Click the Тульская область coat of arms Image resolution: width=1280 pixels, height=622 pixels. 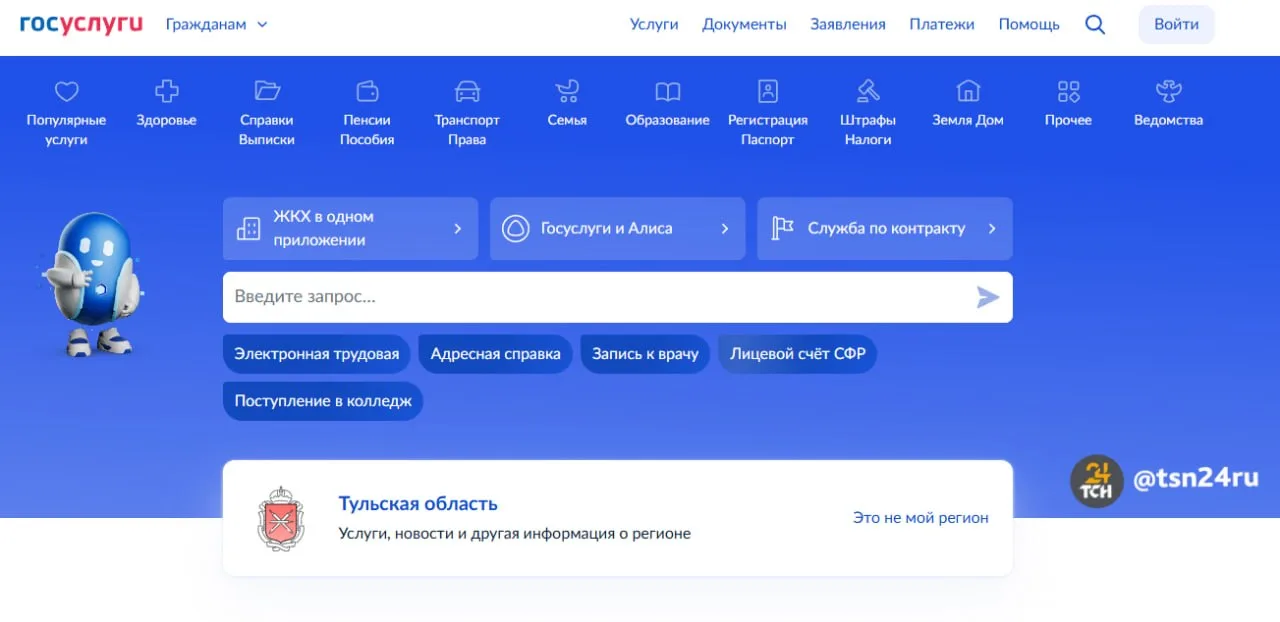click(280, 518)
